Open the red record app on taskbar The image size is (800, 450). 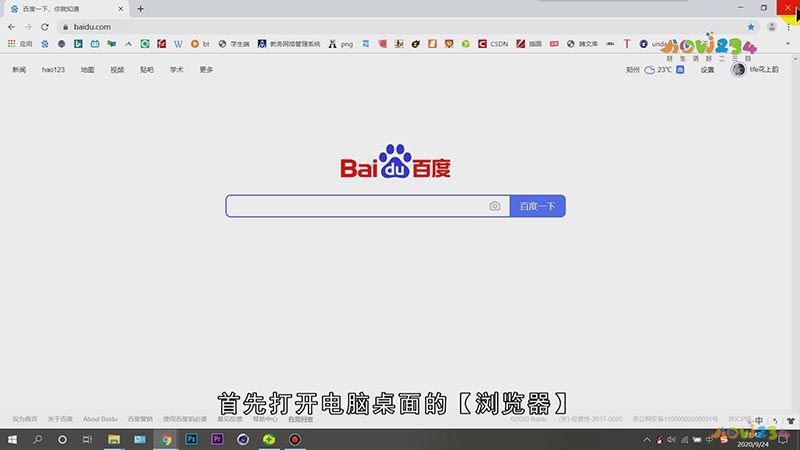(x=294, y=439)
